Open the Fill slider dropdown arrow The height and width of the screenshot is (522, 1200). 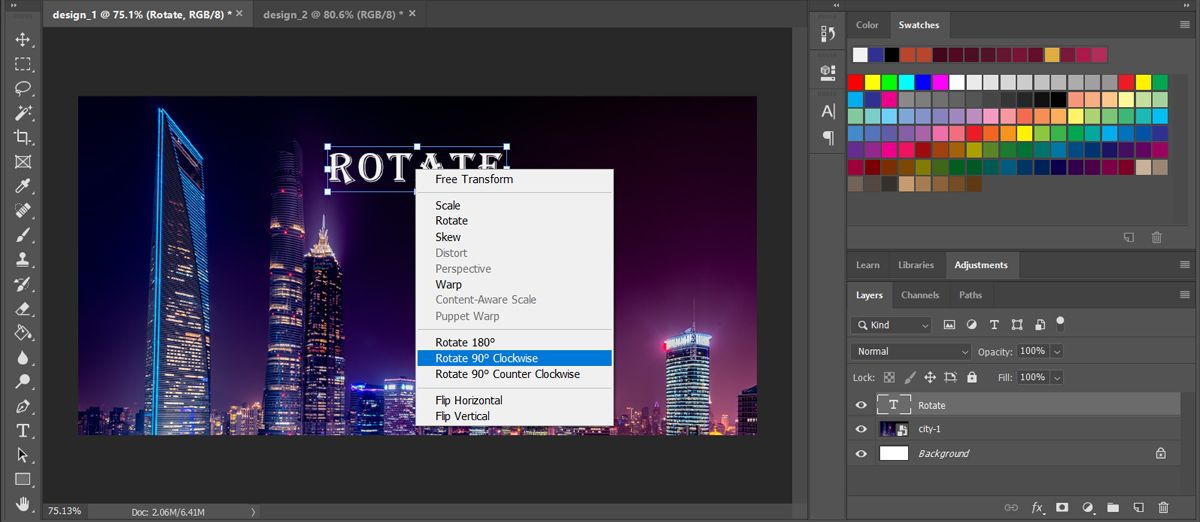click(x=1057, y=377)
